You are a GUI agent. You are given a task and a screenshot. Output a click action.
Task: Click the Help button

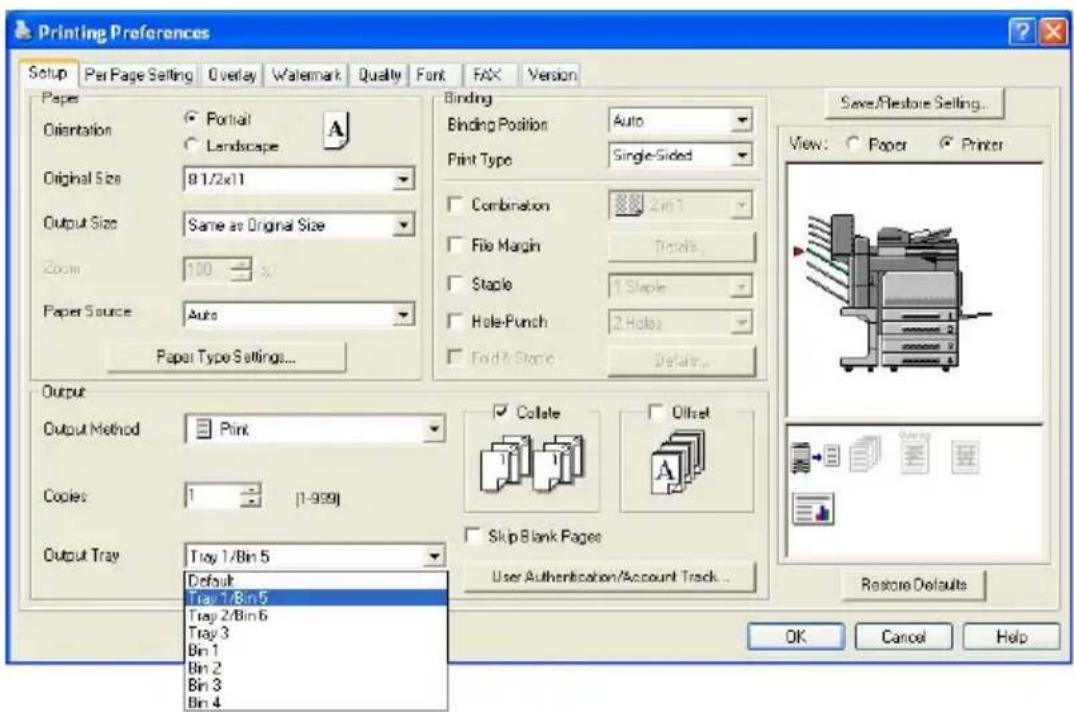tap(1012, 637)
